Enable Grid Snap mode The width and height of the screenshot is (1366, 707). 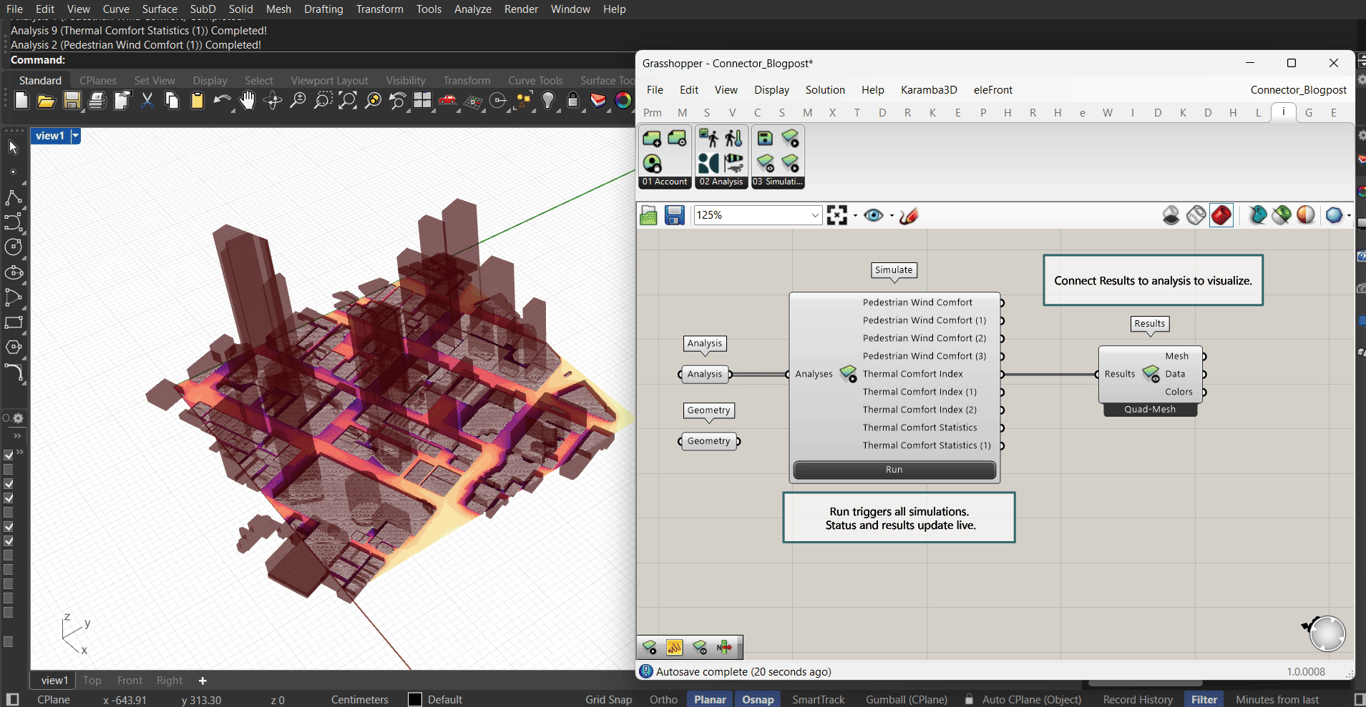click(608, 699)
